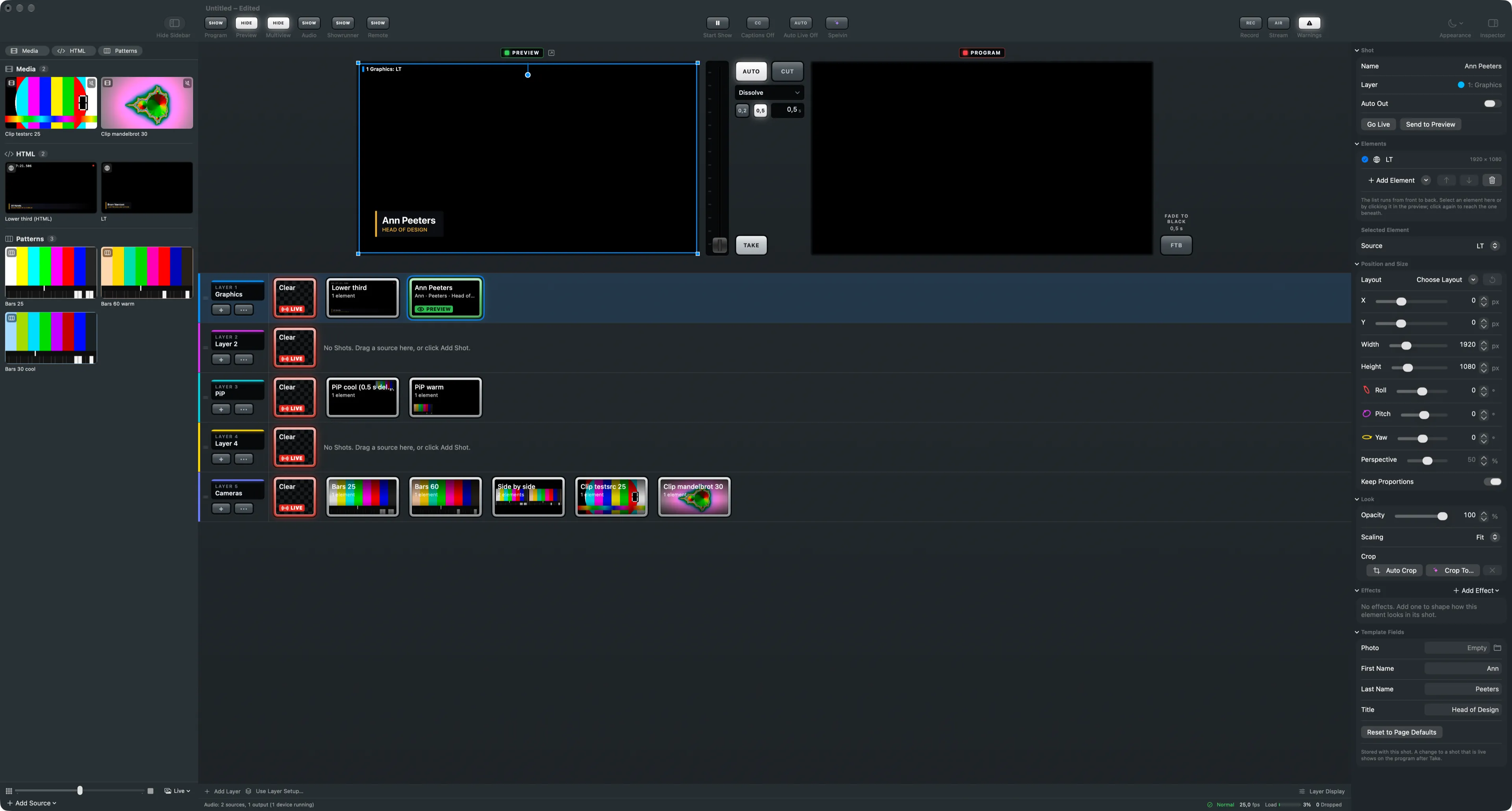The image size is (1512, 811).
Task: Open the Warnings triangle icon
Action: (1309, 23)
